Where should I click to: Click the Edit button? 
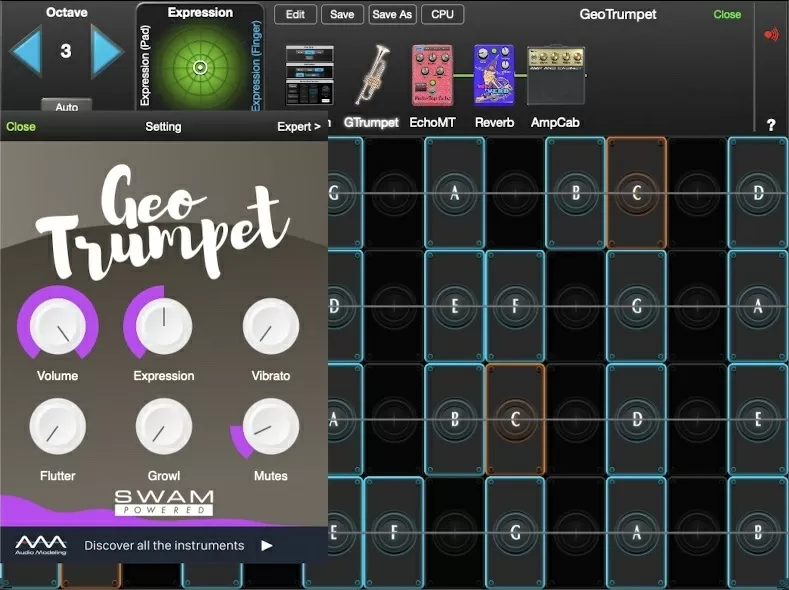point(295,15)
